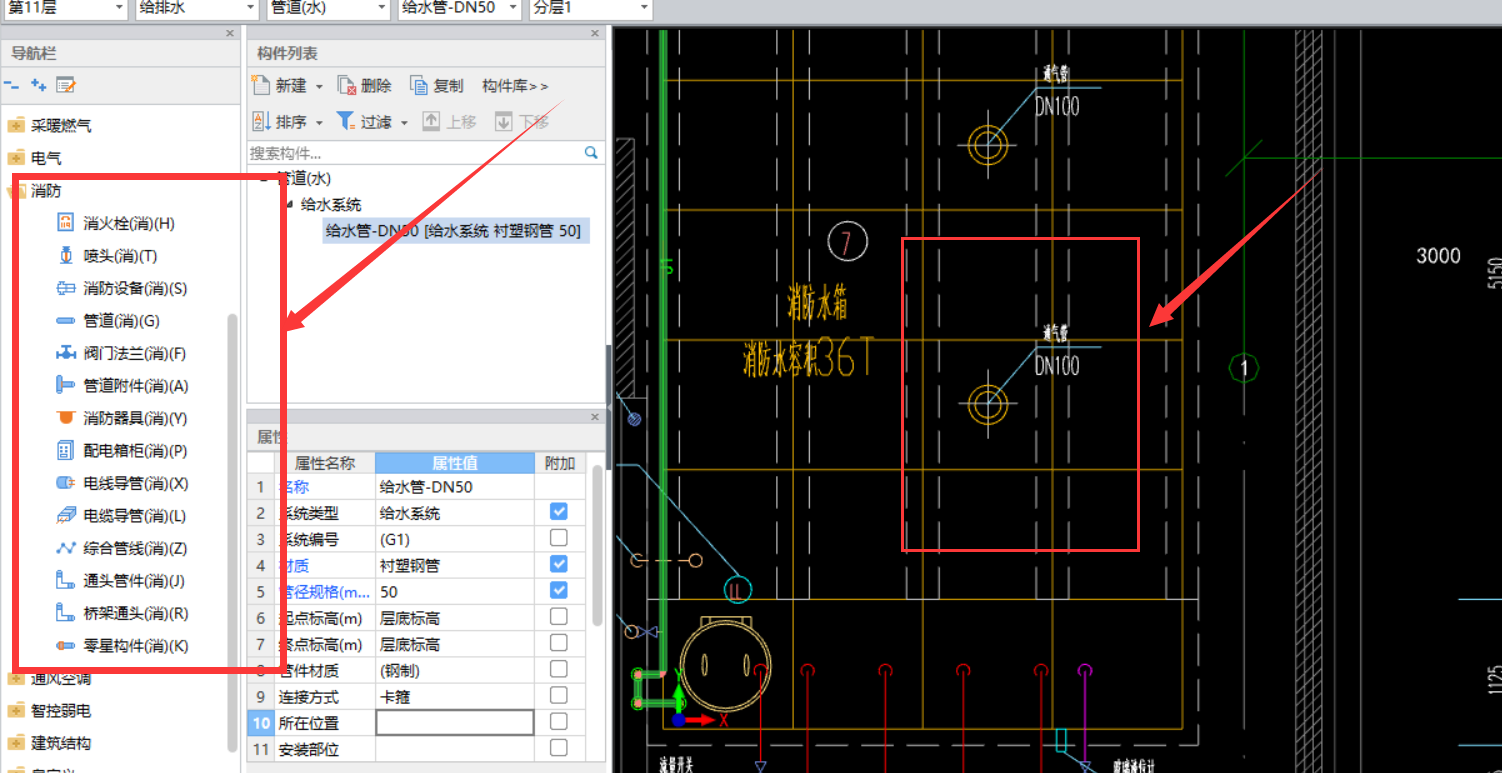Check 附加 checkbox for 连接方式 row
1502x773 pixels.
pyautogui.click(x=559, y=695)
